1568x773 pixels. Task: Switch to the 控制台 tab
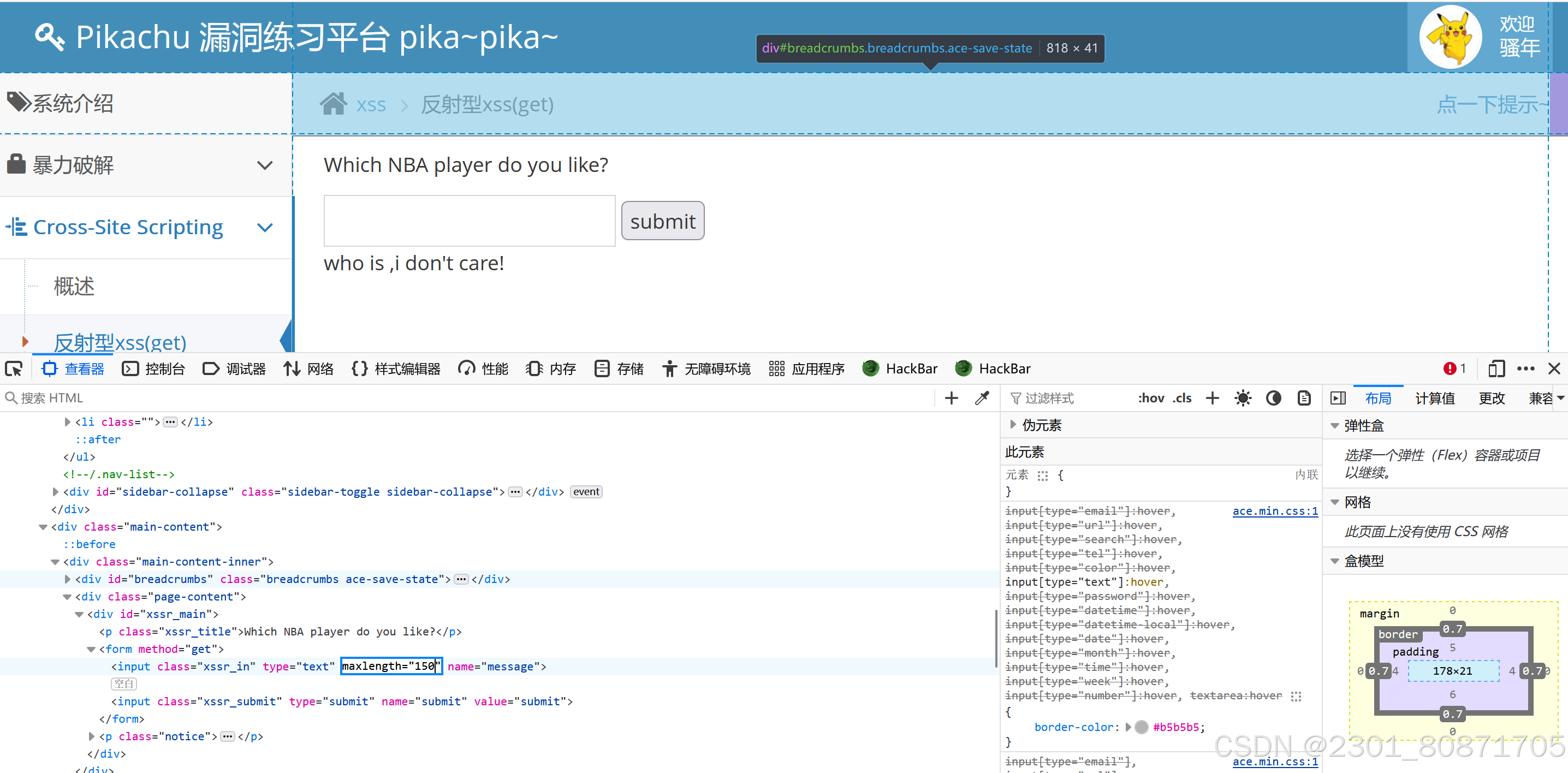point(153,369)
